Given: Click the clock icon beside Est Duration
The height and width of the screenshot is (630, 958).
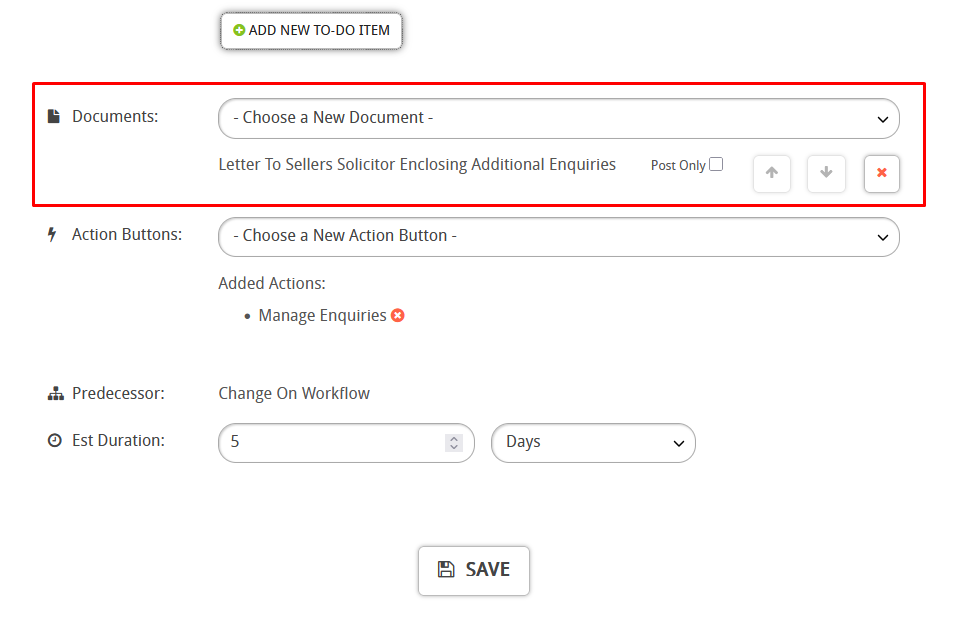Looking at the screenshot, I should coord(55,440).
